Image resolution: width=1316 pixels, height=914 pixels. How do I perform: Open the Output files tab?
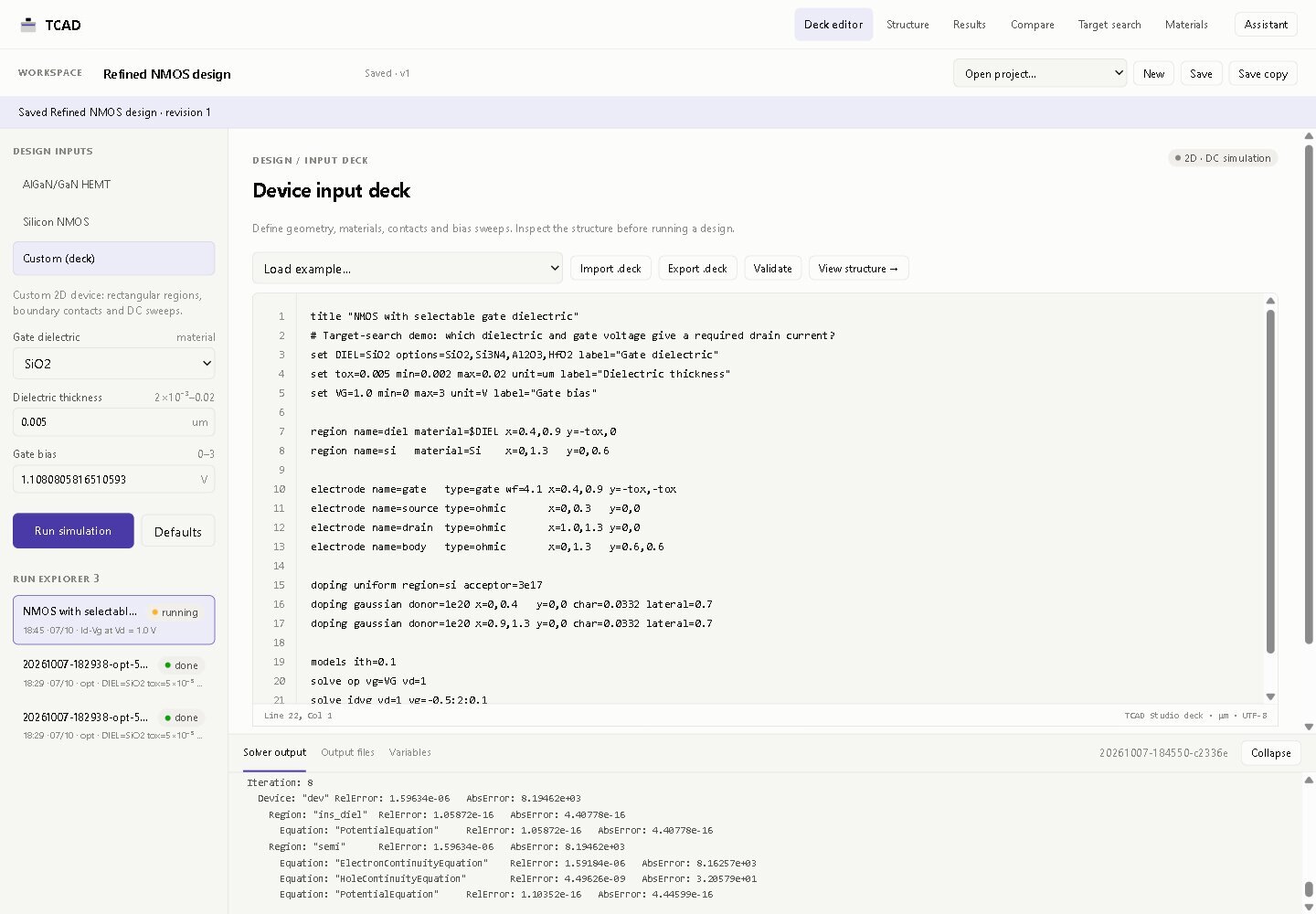point(347,752)
